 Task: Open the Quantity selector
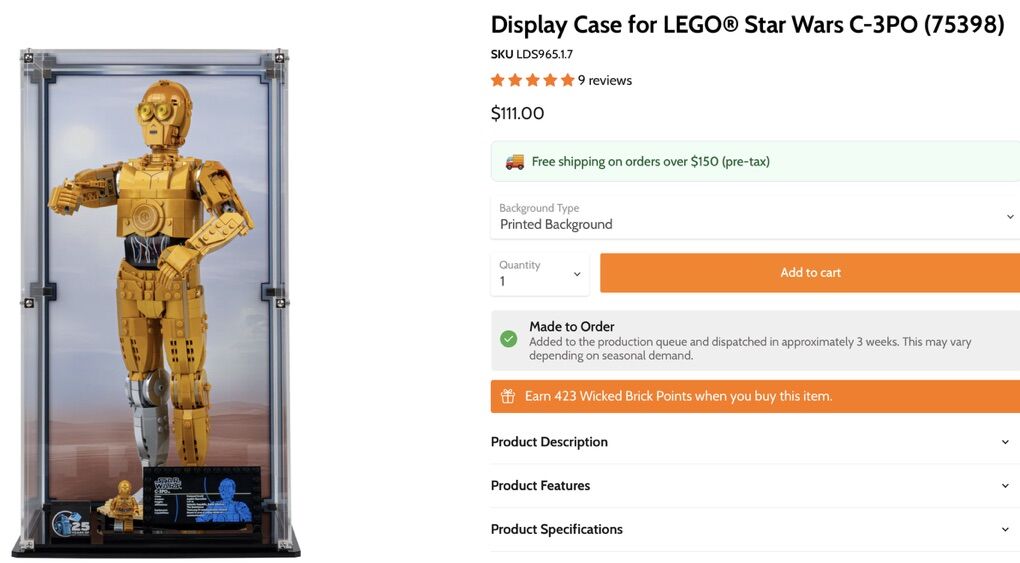[x=540, y=273]
